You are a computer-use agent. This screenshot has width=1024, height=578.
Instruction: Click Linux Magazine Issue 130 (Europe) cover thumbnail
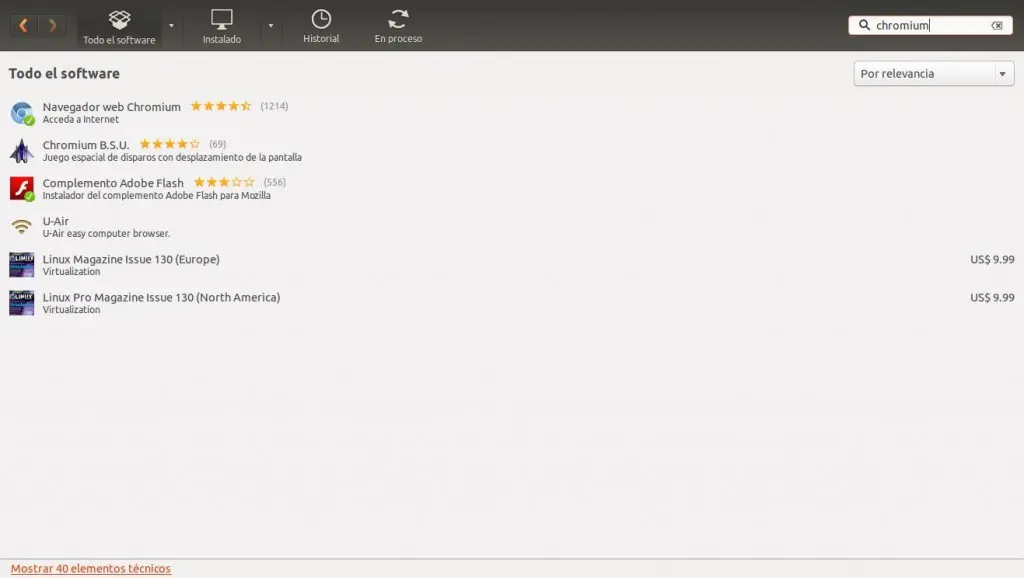tap(22, 265)
